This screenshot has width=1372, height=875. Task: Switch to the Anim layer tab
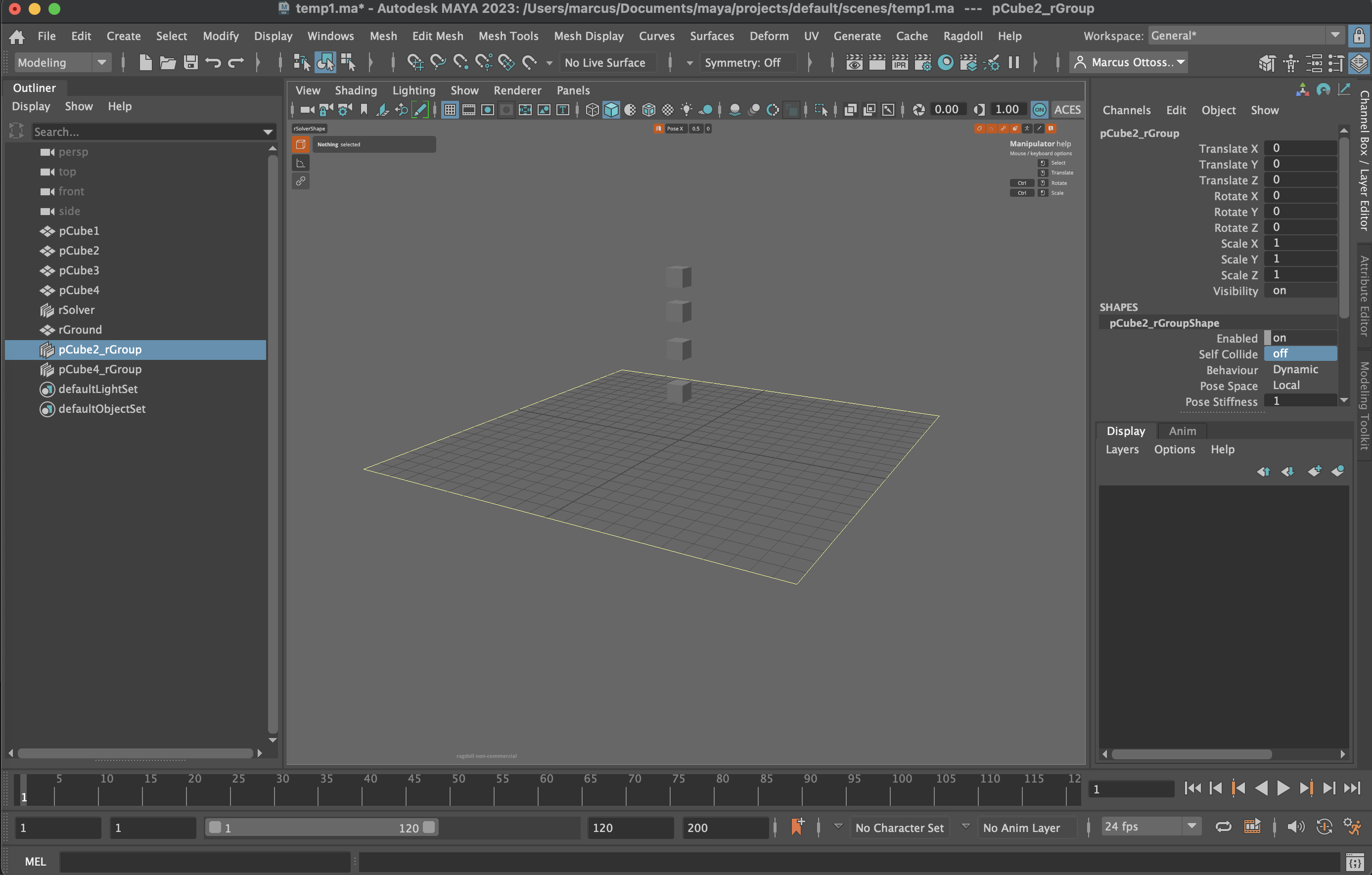pyautogui.click(x=1182, y=431)
